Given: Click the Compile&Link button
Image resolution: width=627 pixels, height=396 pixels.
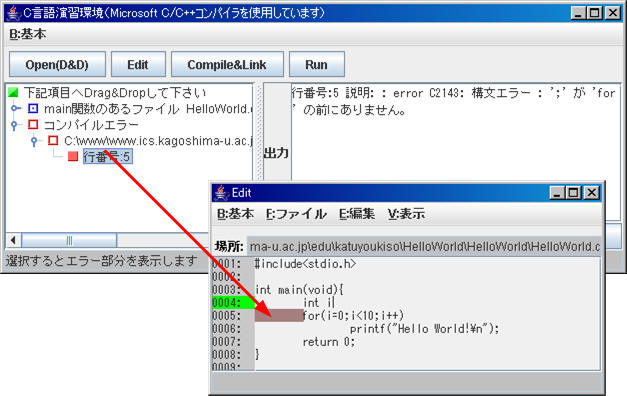Looking at the screenshot, I should [227, 64].
